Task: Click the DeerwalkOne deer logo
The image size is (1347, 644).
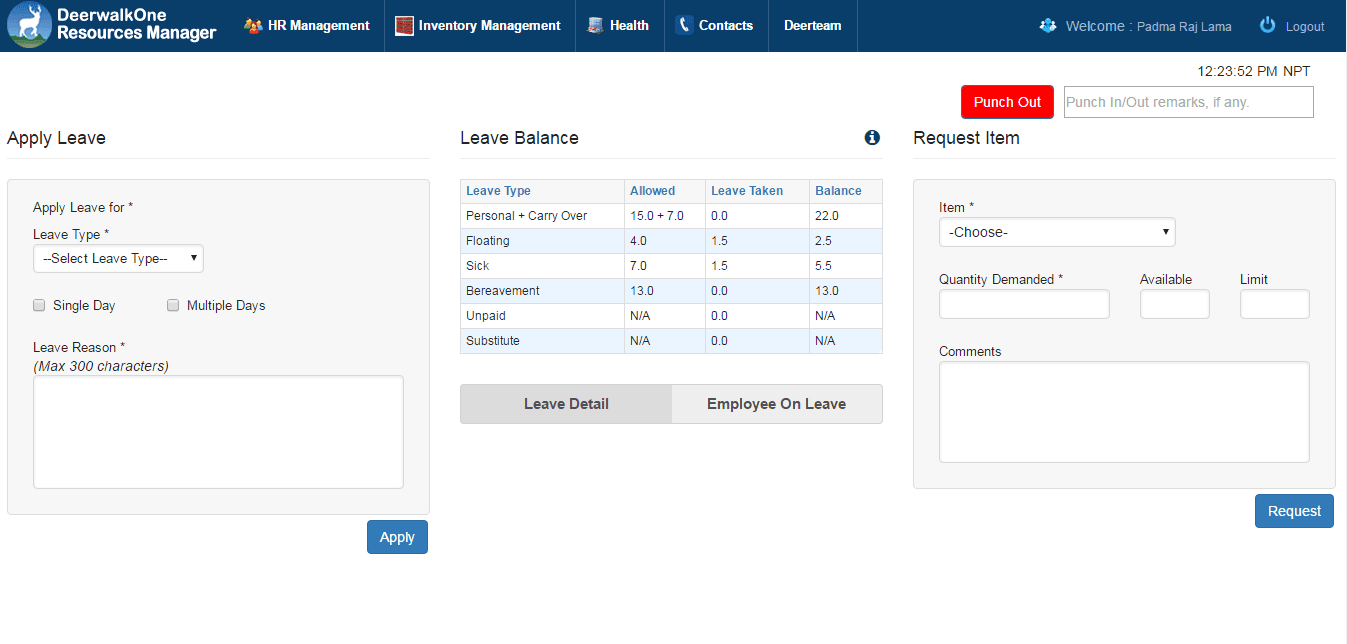Action: 30,26
